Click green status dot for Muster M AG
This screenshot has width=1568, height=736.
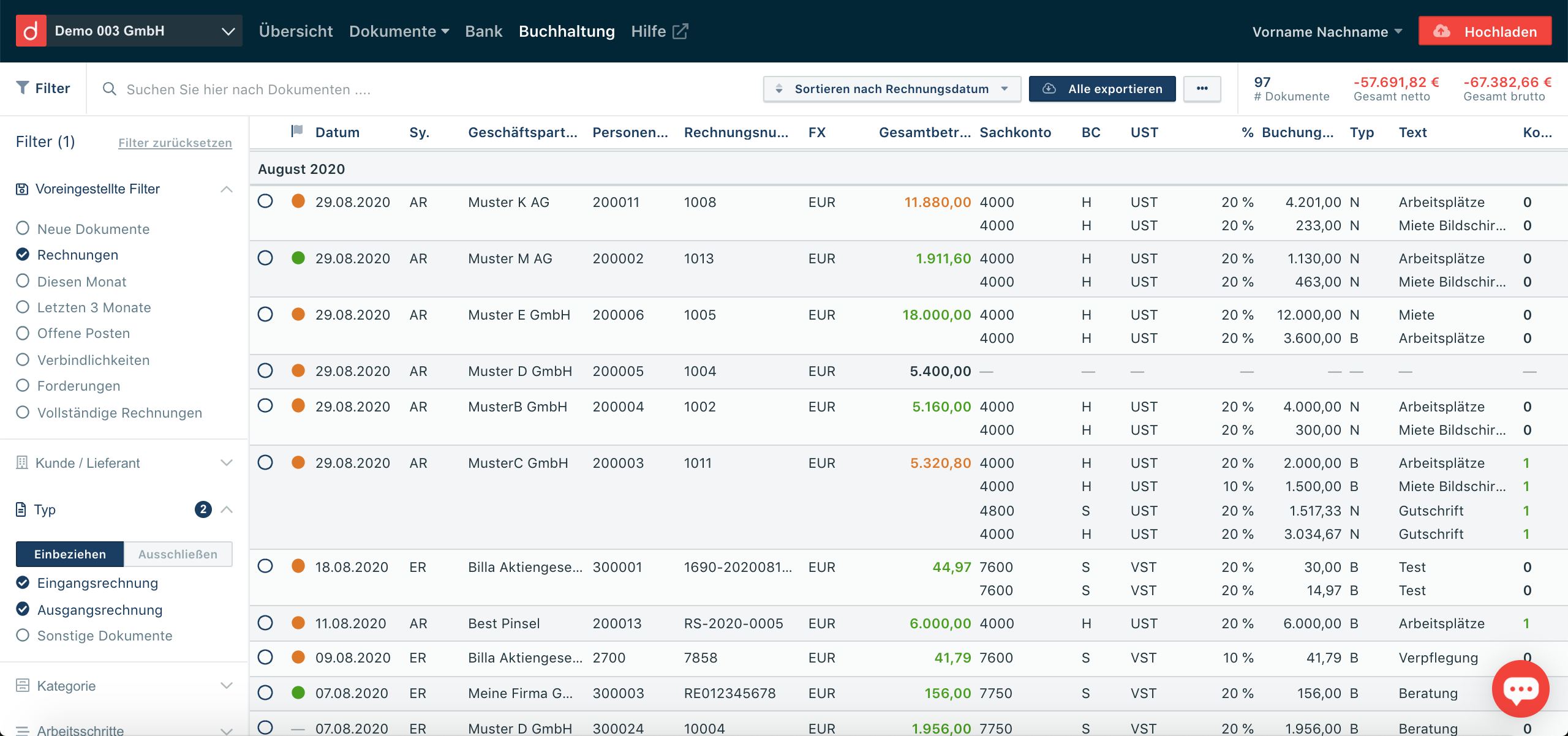pos(298,258)
